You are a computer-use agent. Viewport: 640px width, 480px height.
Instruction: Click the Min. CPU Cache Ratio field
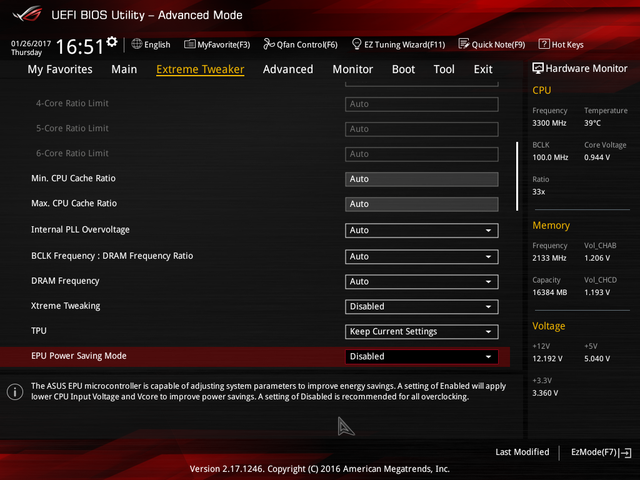pyautogui.click(x=421, y=179)
